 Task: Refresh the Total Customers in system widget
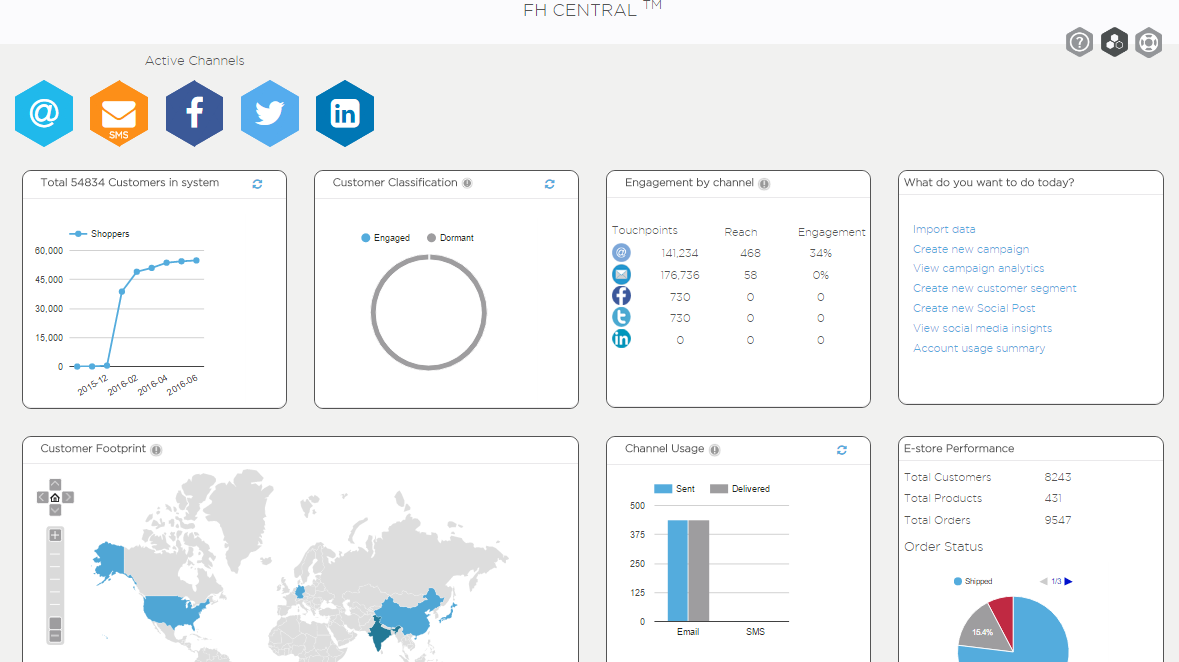(257, 184)
